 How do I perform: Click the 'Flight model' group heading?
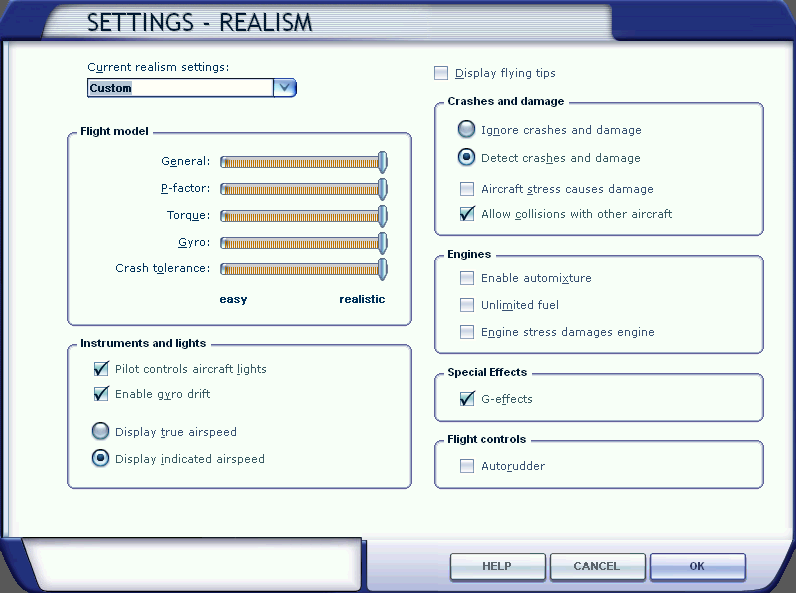point(114,131)
